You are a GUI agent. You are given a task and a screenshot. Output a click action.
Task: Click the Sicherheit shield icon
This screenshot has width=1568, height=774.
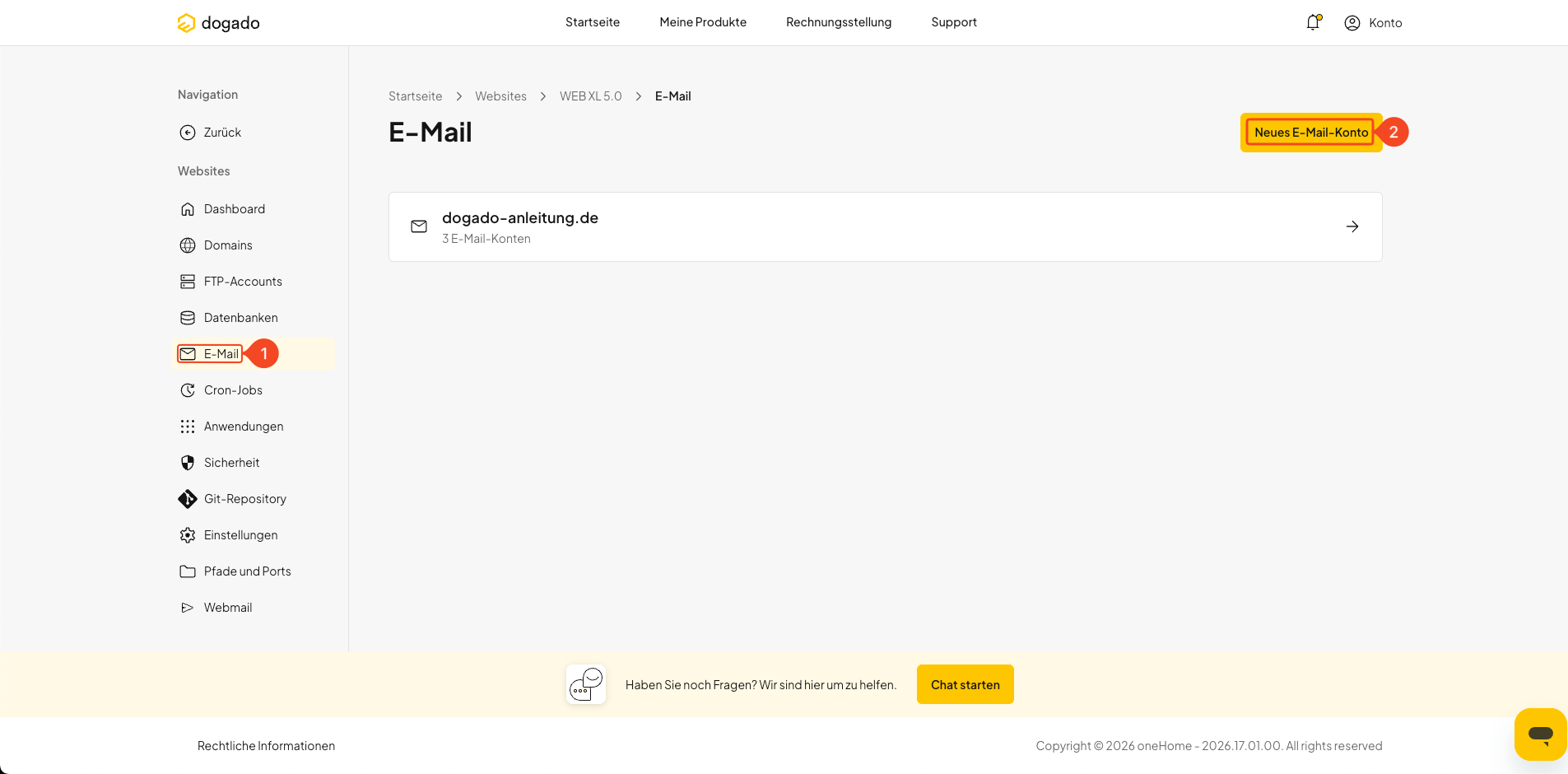coord(188,463)
